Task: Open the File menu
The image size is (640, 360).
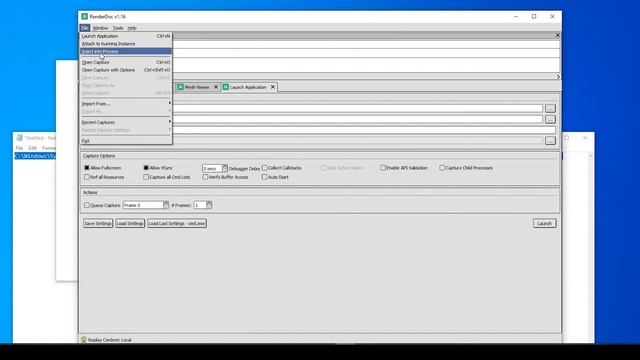Action: click(x=85, y=28)
